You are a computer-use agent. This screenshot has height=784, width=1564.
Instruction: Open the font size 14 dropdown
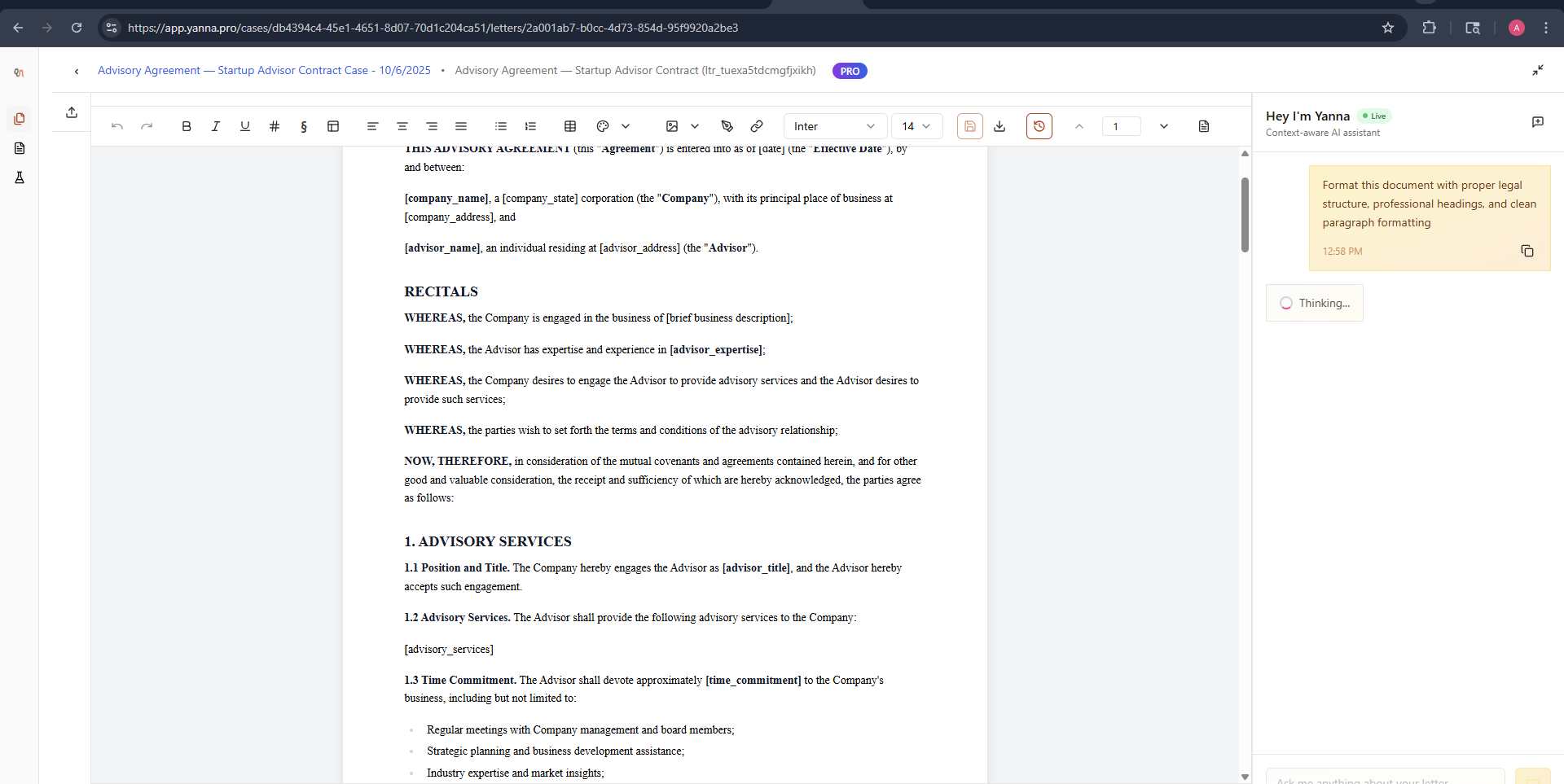[917, 126]
